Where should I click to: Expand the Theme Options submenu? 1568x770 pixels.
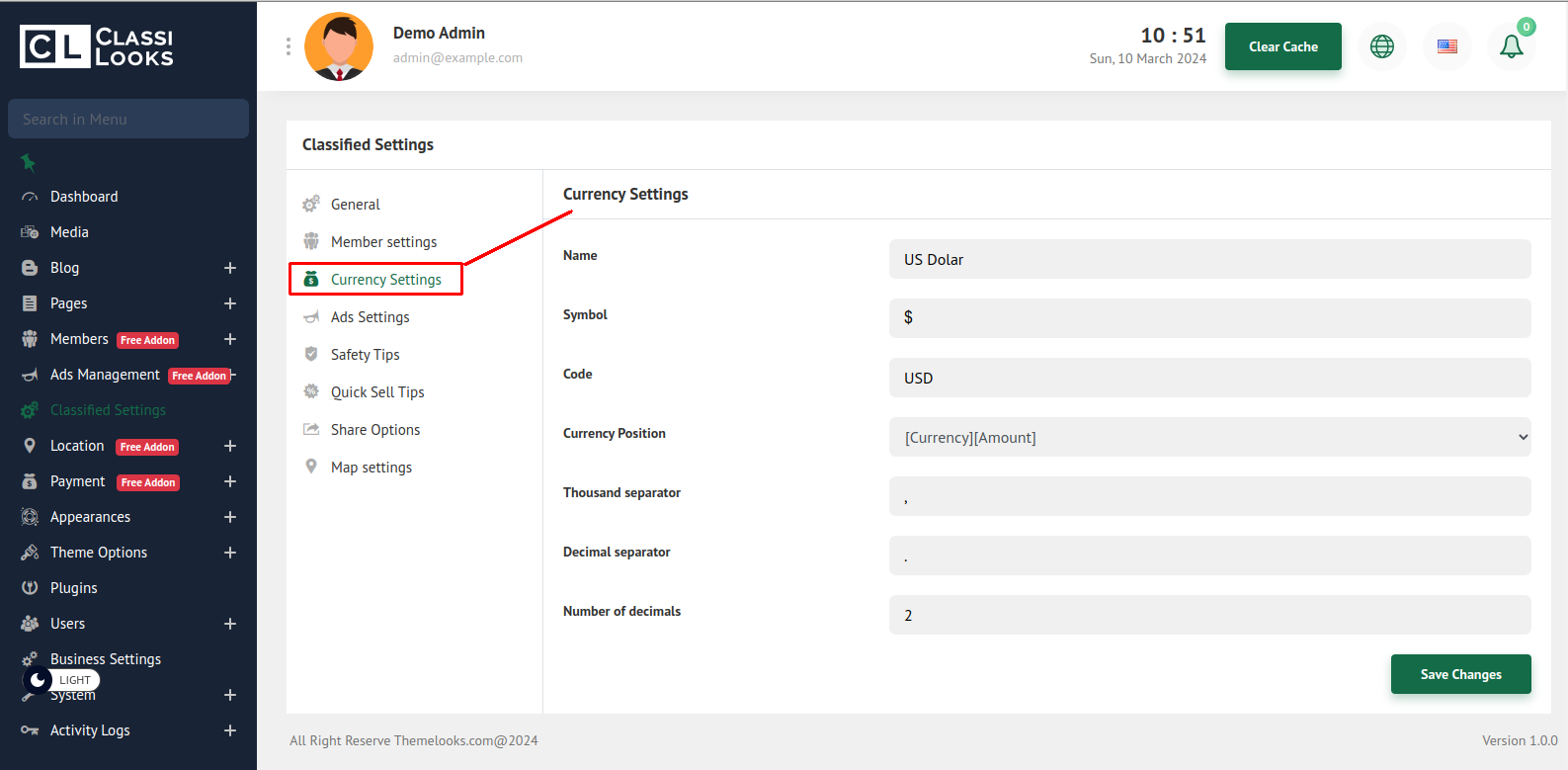pos(230,553)
